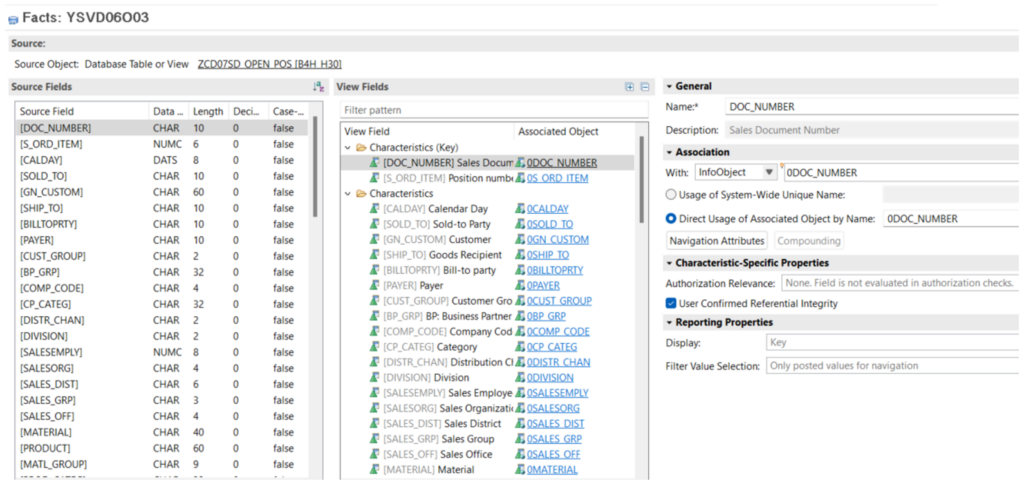Collapse the Characteristics (Key) tree node

click(347, 148)
